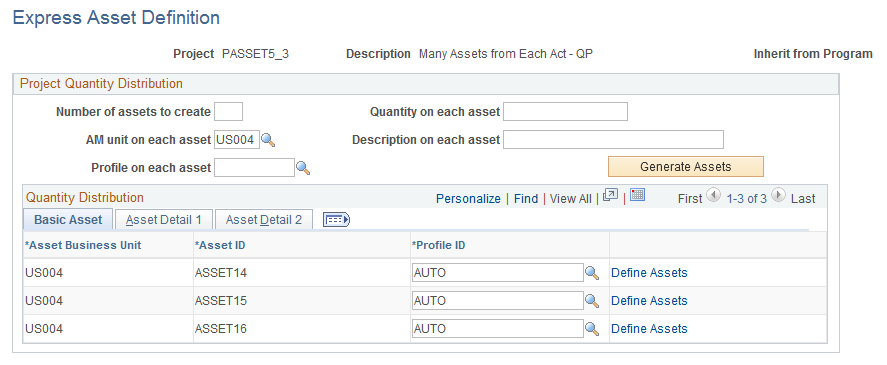887x365 pixels.
Task: Click the View All link
Action: tap(571, 199)
